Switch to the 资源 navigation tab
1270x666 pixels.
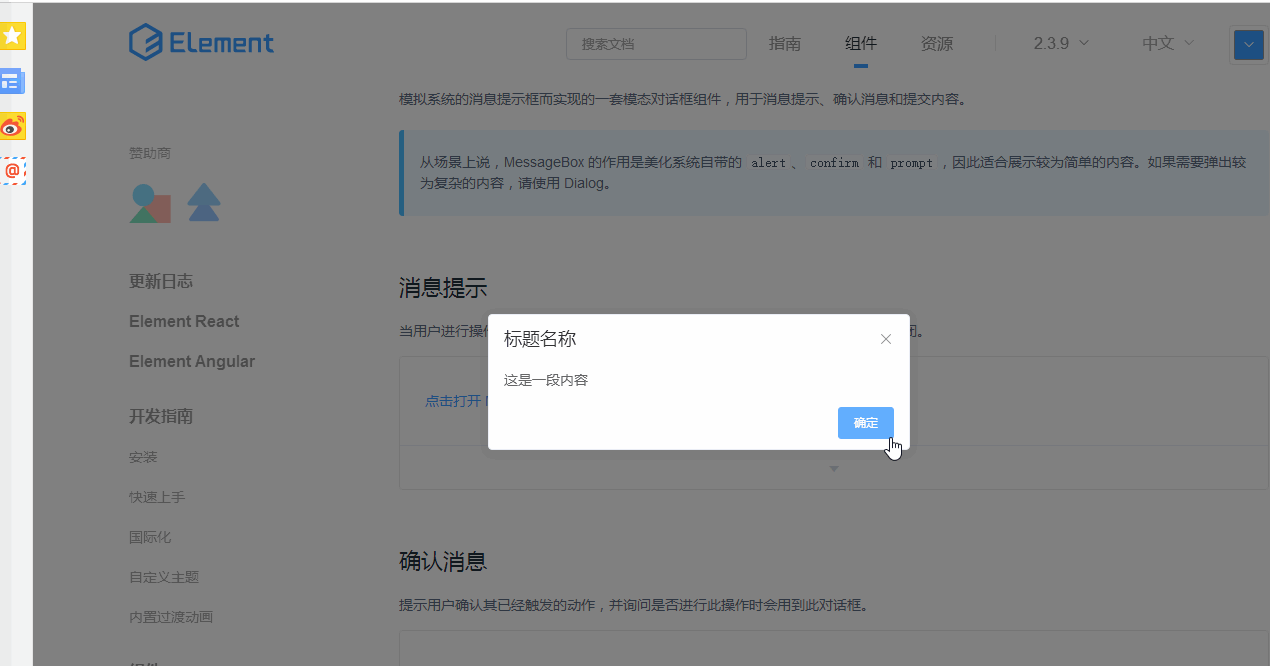coord(936,43)
